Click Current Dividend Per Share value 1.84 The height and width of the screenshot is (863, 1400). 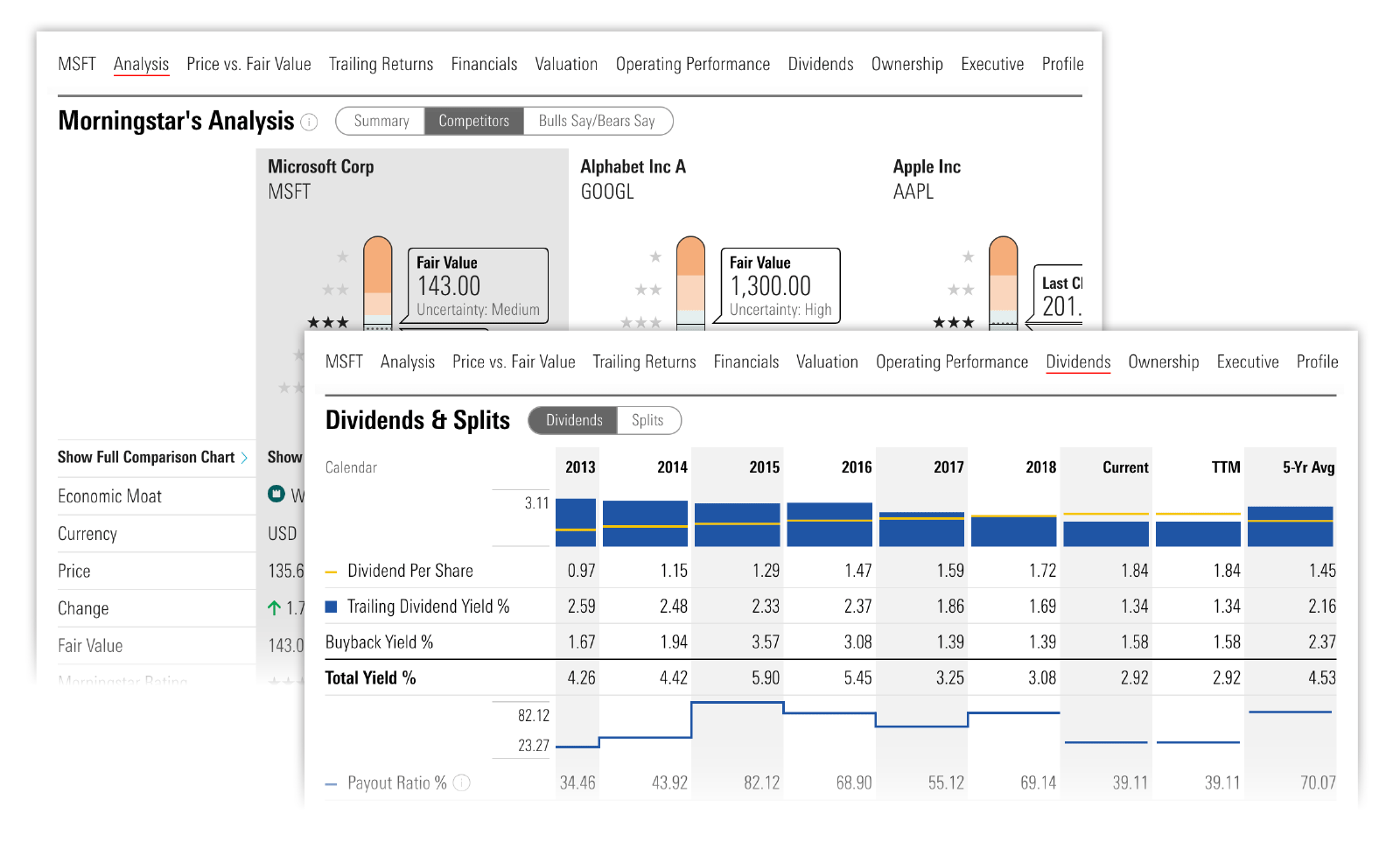click(x=1134, y=571)
